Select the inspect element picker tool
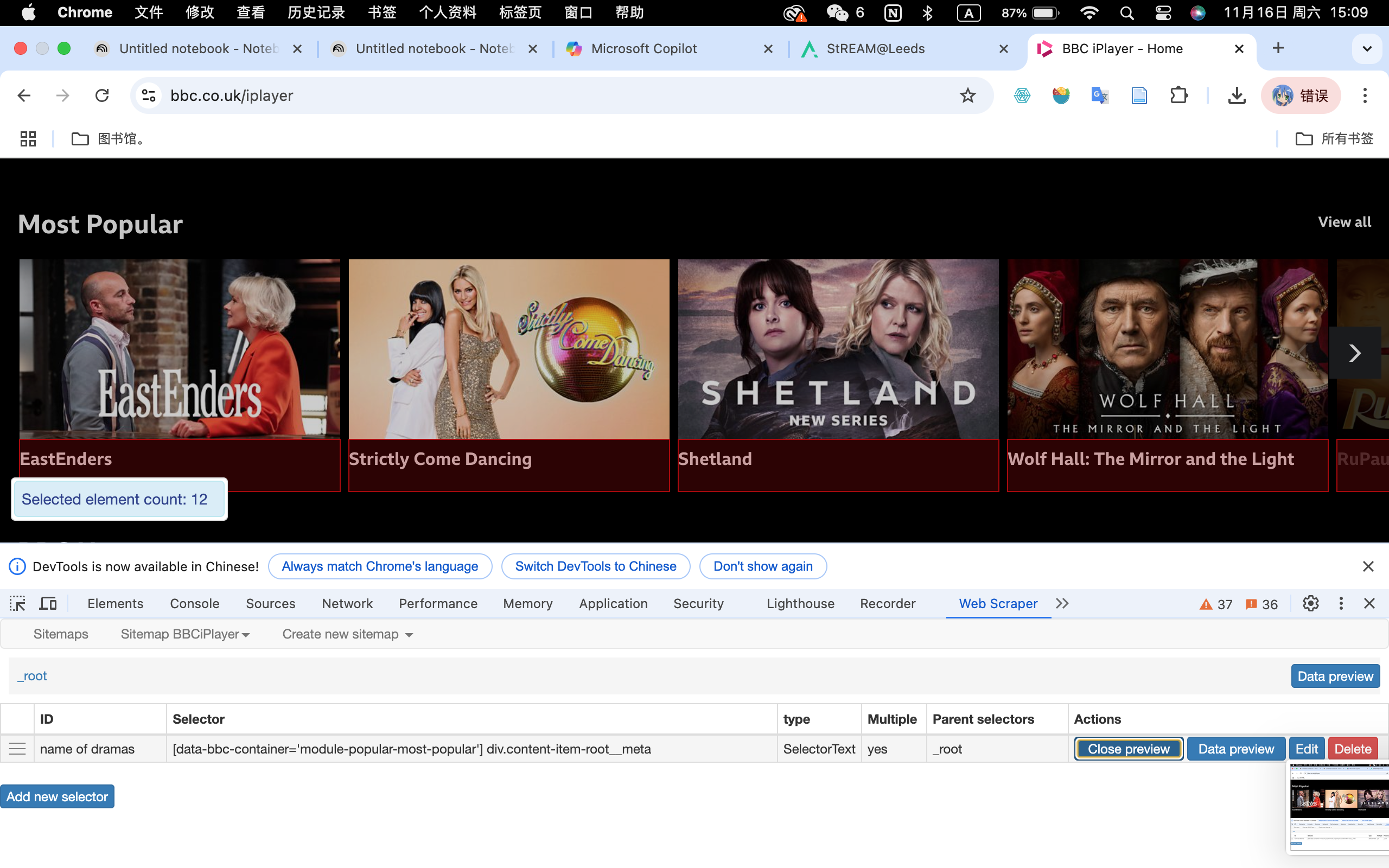1389x868 pixels. pyautogui.click(x=17, y=603)
